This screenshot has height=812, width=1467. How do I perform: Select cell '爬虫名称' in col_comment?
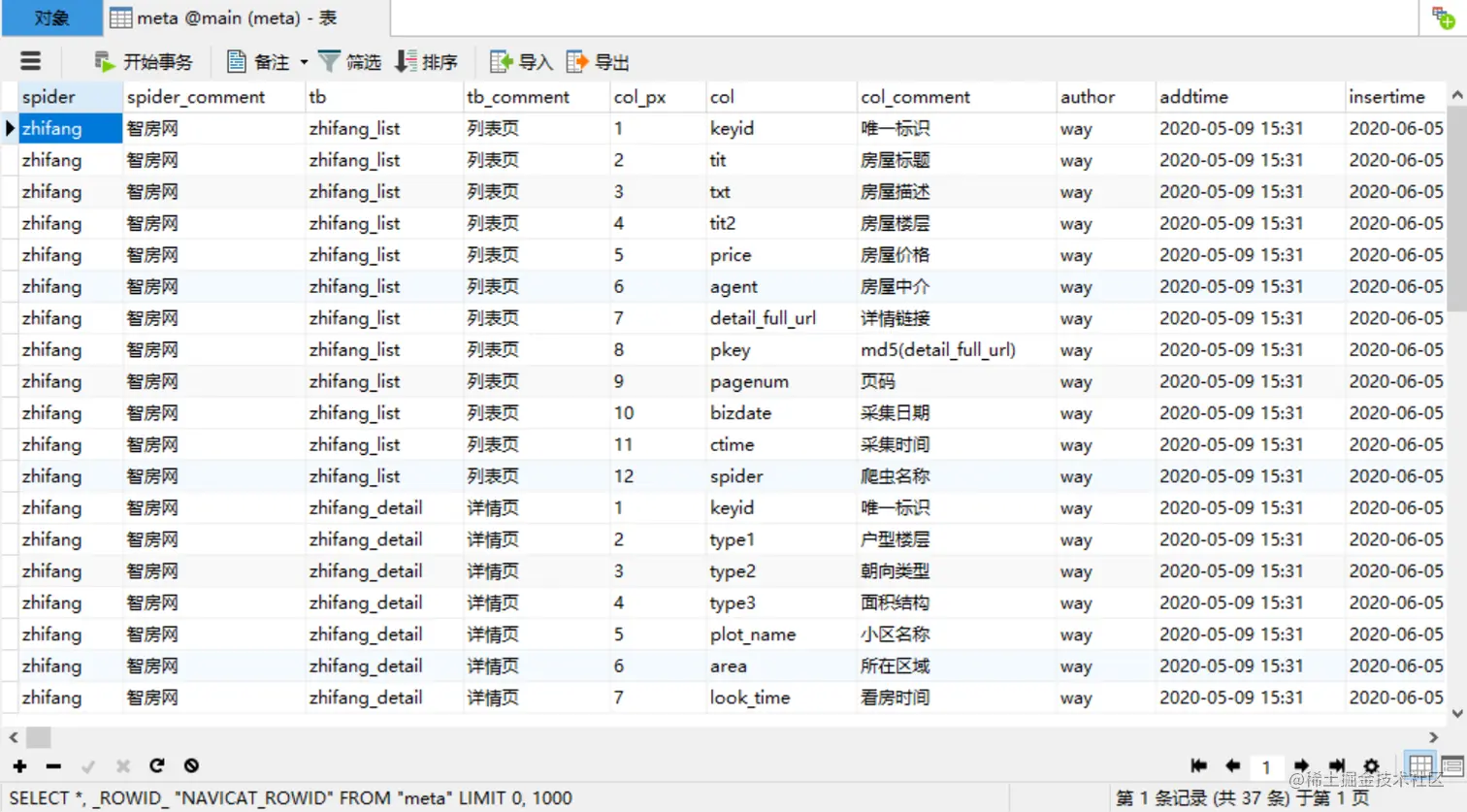click(956, 476)
